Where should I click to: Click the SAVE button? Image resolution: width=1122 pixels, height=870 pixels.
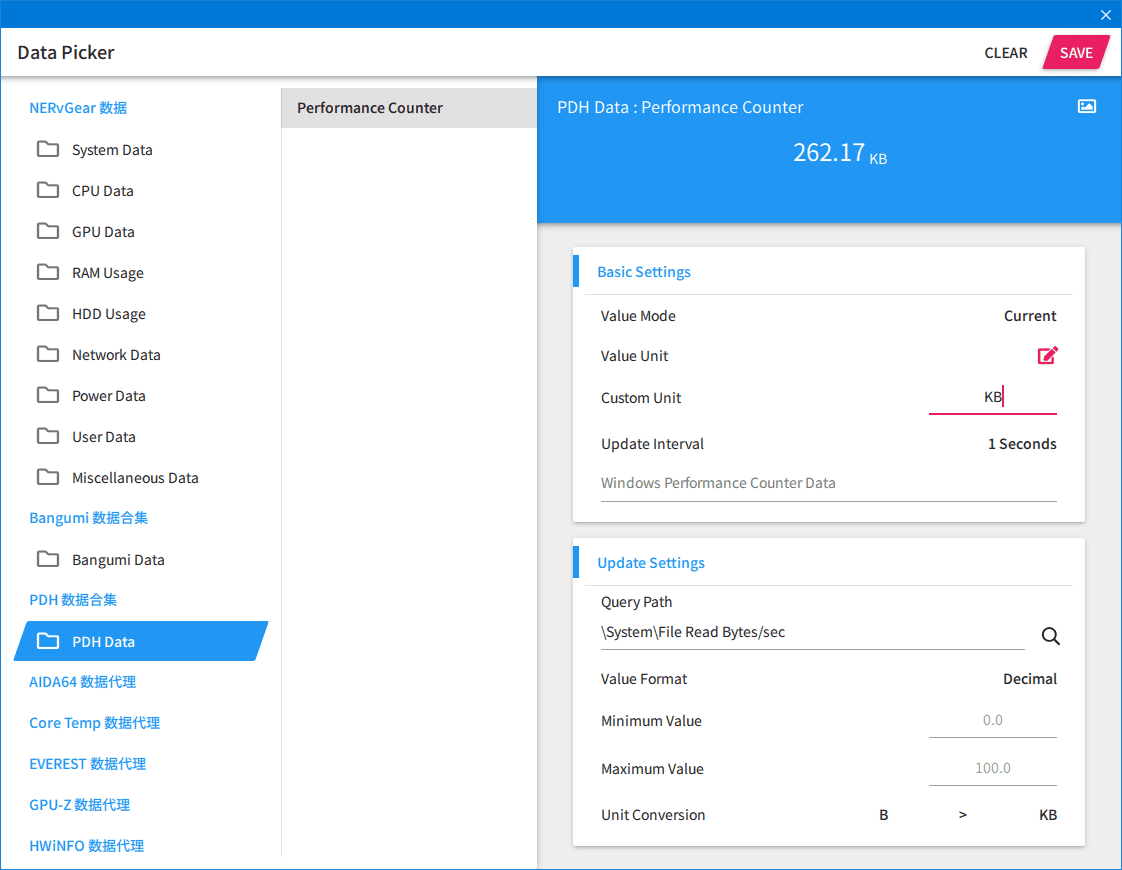click(1075, 53)
